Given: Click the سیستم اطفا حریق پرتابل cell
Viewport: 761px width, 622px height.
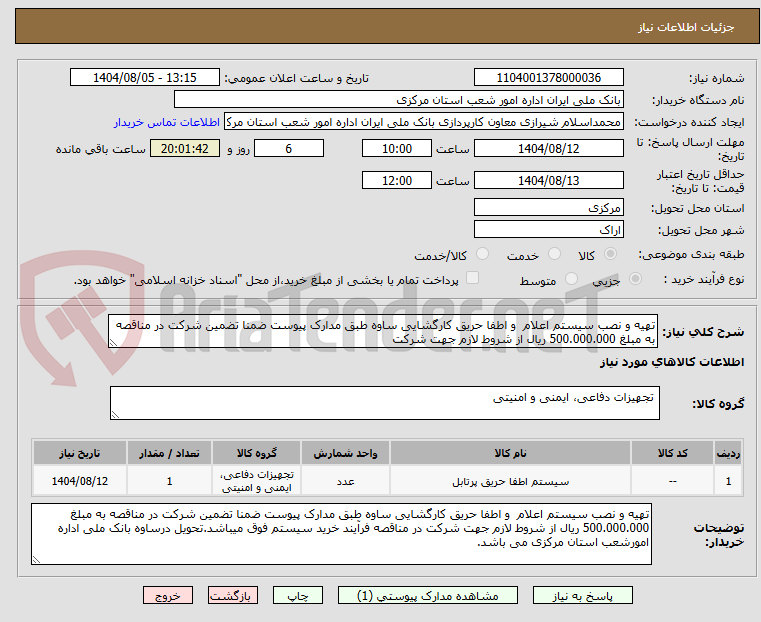Looking at the screenshot, I should coord(510,481).
